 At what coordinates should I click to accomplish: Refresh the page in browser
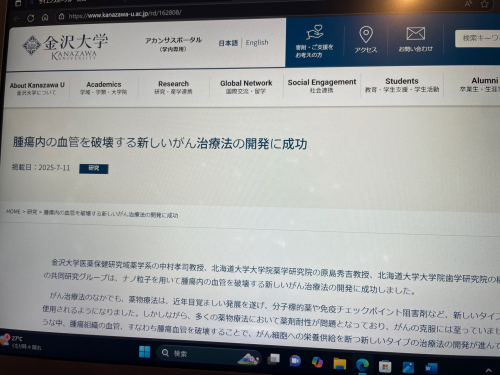(31, 18)
